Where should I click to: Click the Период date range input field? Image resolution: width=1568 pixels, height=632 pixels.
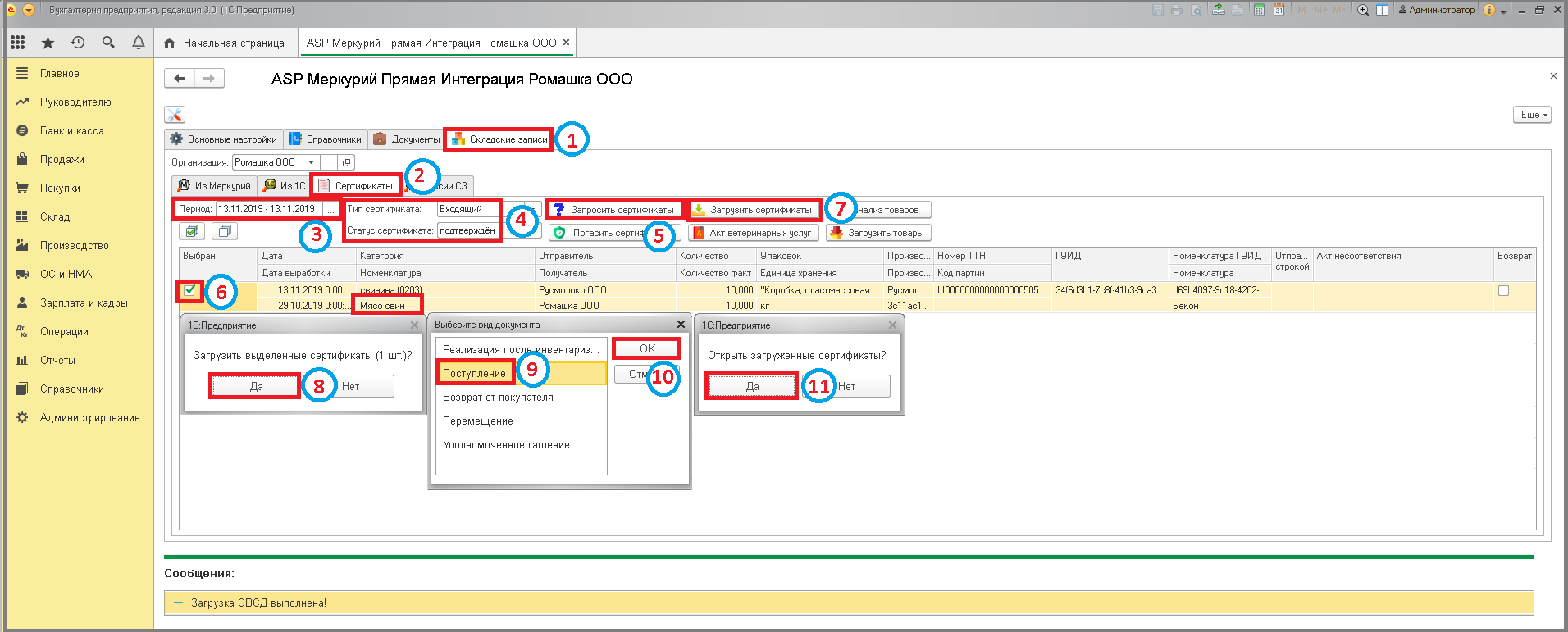point(270,209)
